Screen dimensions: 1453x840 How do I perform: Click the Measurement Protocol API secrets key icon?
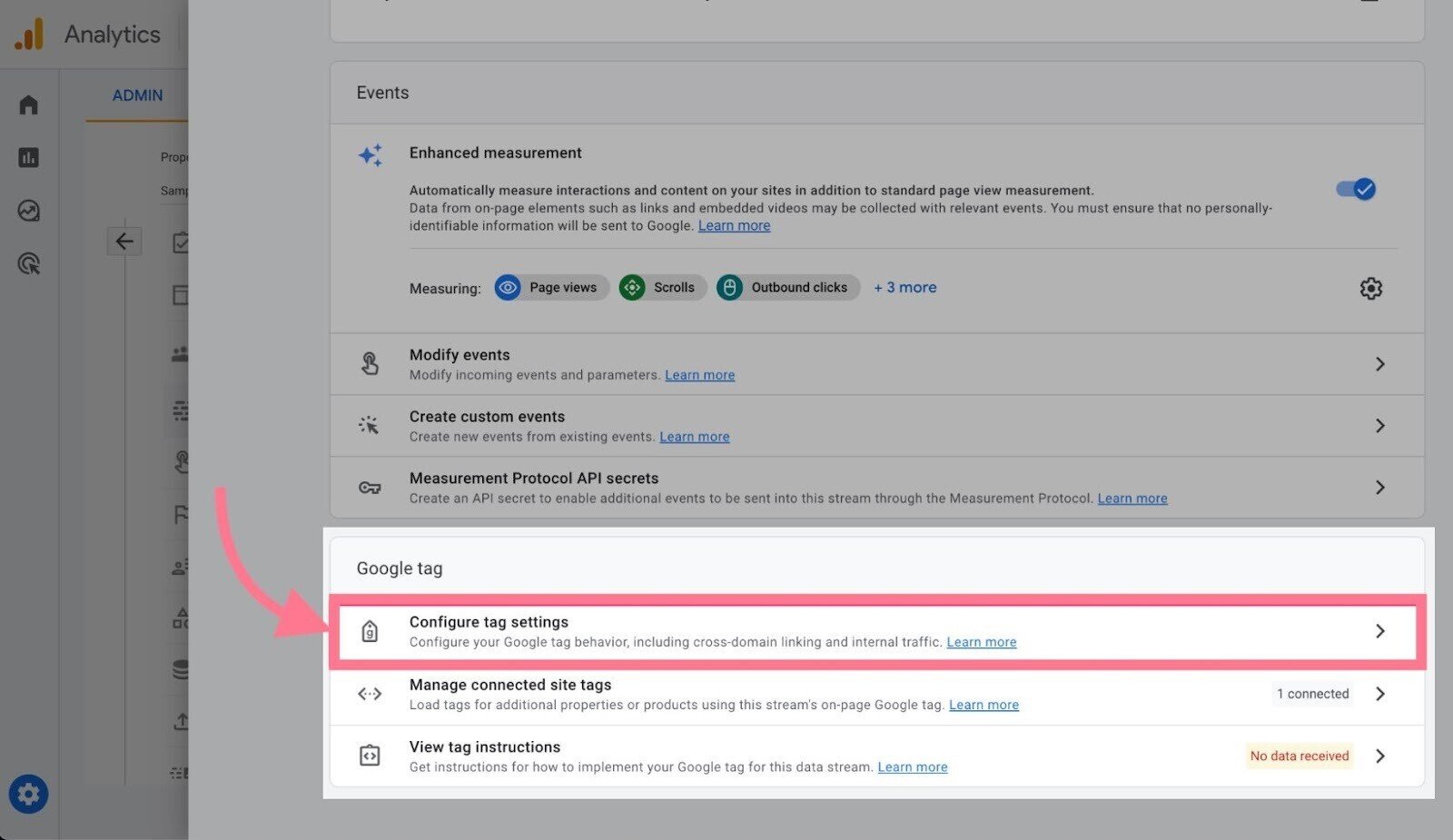[369, 487]
